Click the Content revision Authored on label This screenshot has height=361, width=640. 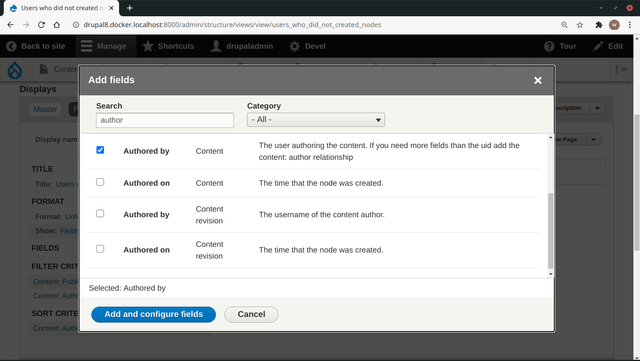tap(147, 250)
